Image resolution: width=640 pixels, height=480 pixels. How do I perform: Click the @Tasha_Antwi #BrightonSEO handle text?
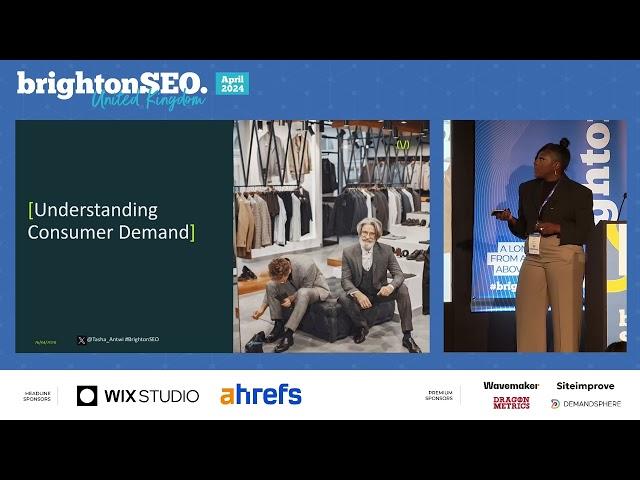(x=124, y=340)
